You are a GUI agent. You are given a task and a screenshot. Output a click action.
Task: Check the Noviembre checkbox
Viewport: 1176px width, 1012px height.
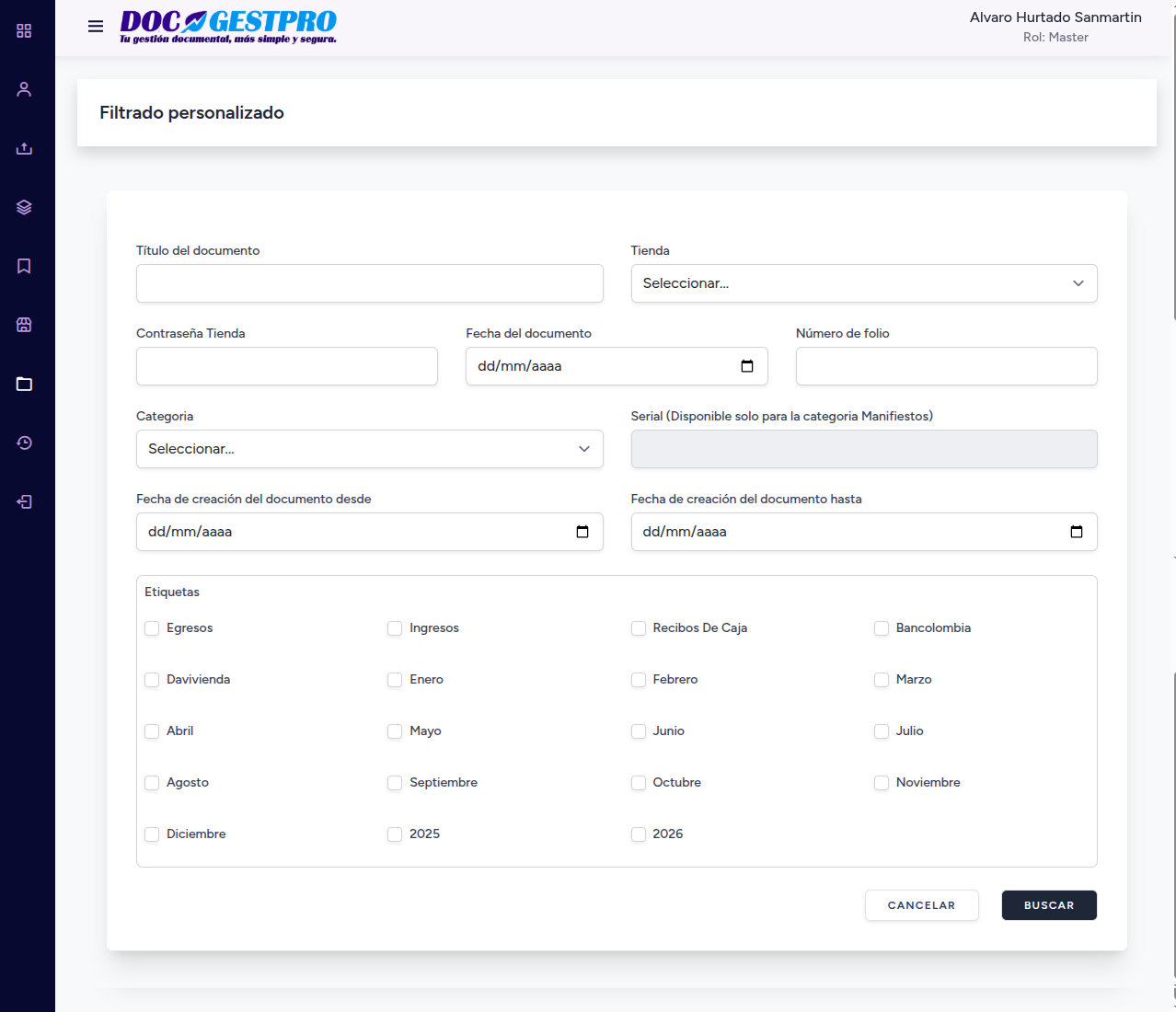pyautogui.click(x=882, y=783)
